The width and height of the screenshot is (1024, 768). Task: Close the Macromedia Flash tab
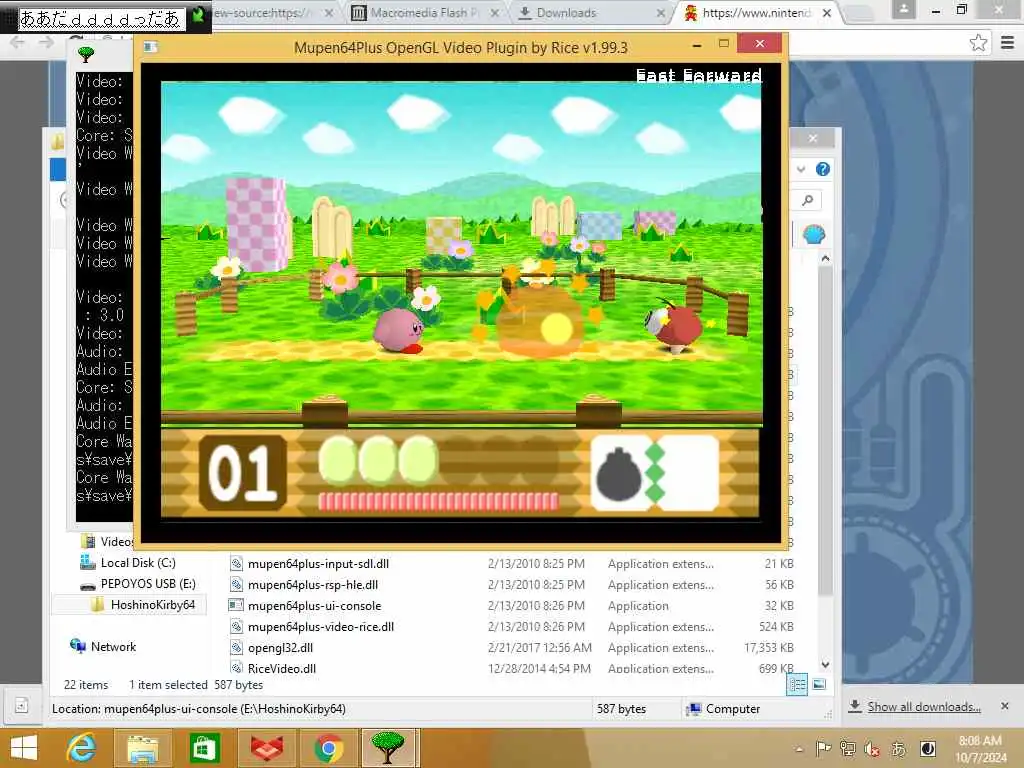point(494,13)
